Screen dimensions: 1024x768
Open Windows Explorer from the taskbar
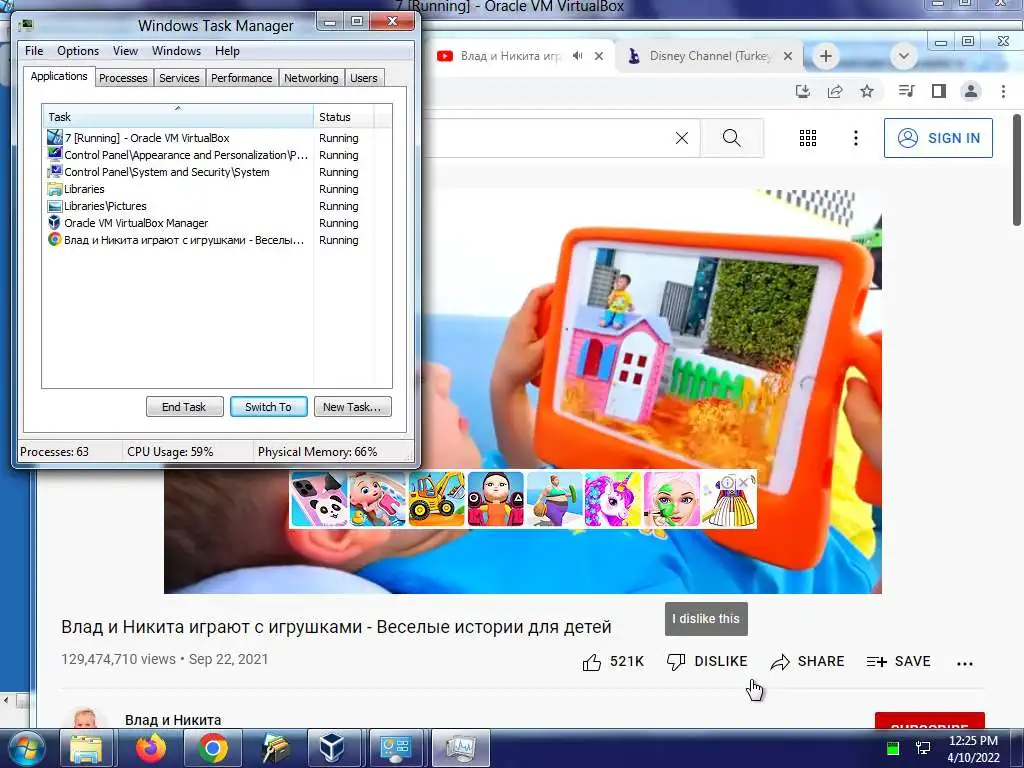(86, 748)
